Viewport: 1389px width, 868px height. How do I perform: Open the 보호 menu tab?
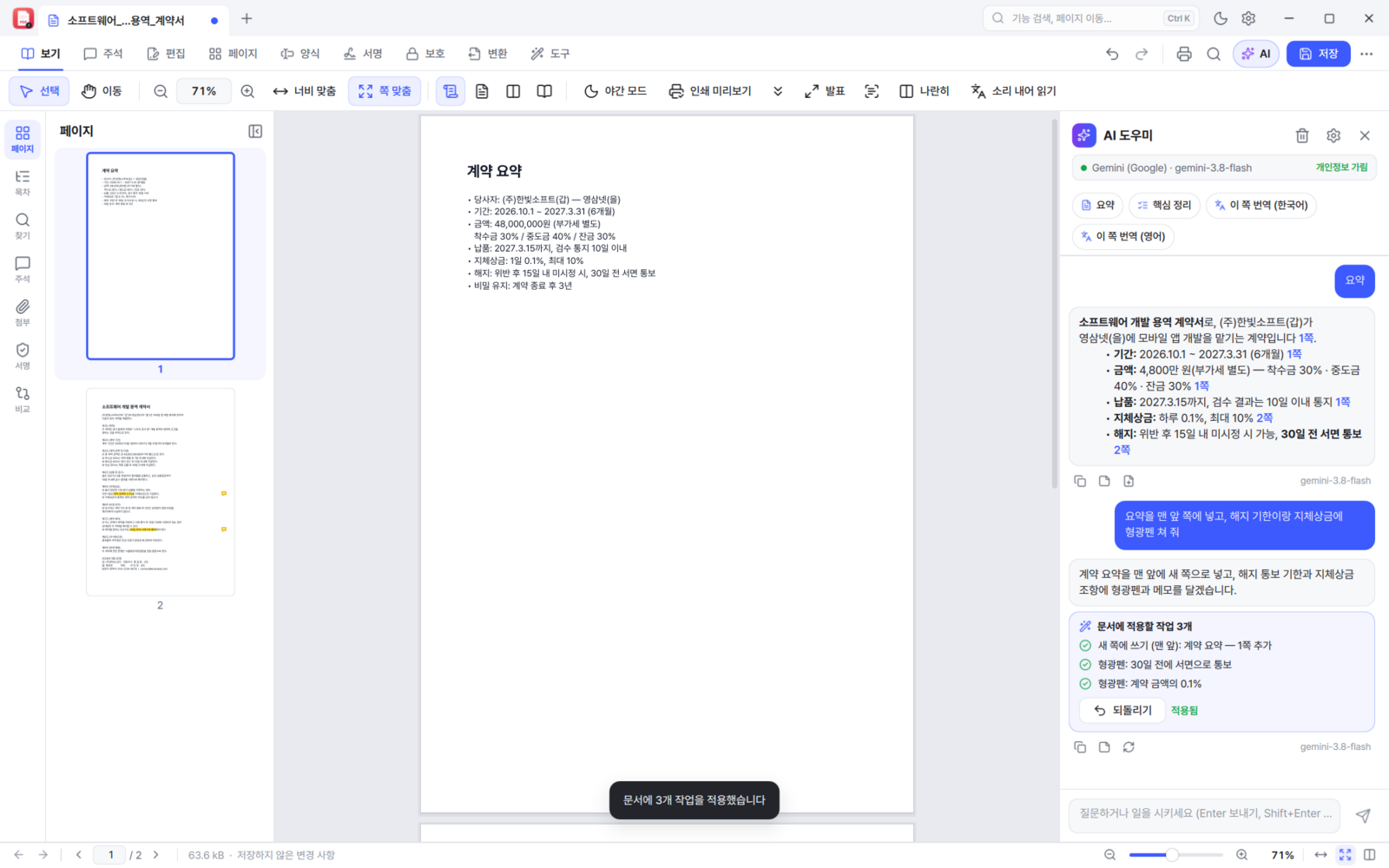tap(425, 54)
